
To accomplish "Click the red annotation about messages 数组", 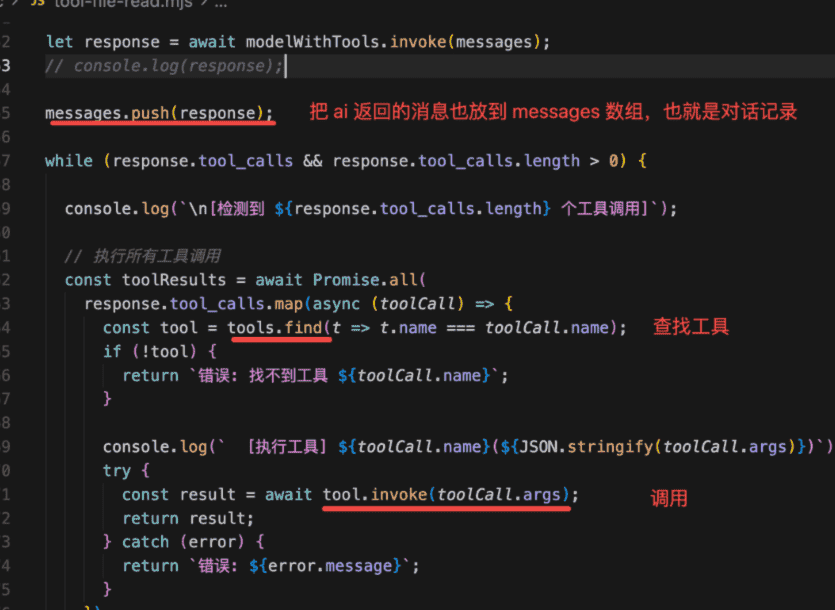I will click(x=553, y=112).
